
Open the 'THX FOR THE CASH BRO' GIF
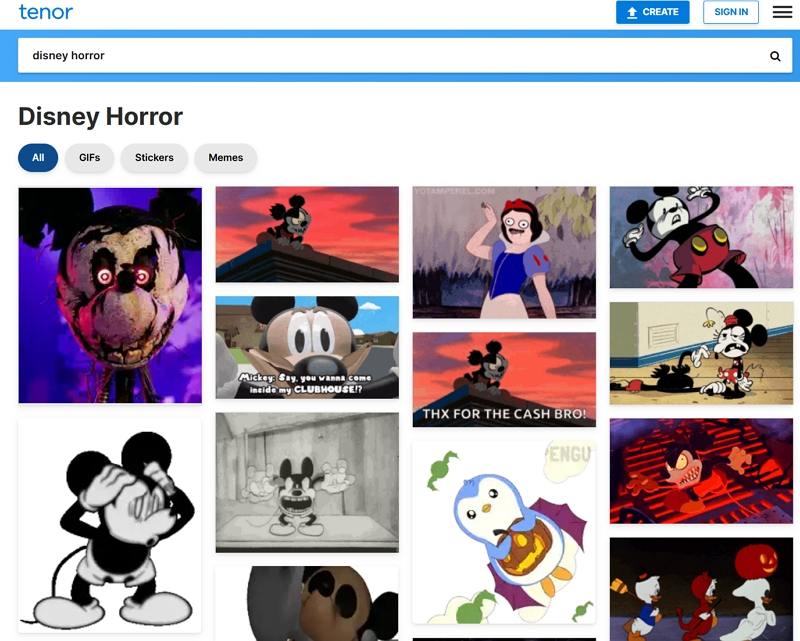point(504,380)
